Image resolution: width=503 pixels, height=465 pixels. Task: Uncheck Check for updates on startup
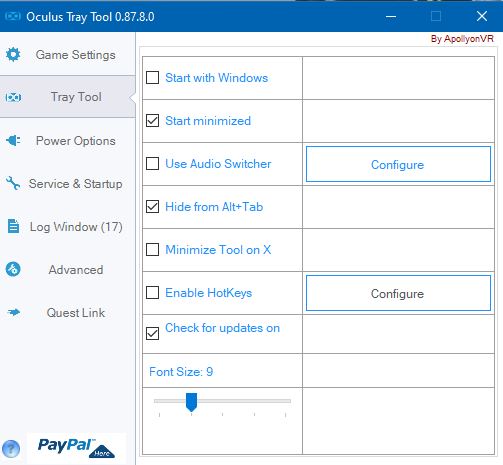[152, 333]
